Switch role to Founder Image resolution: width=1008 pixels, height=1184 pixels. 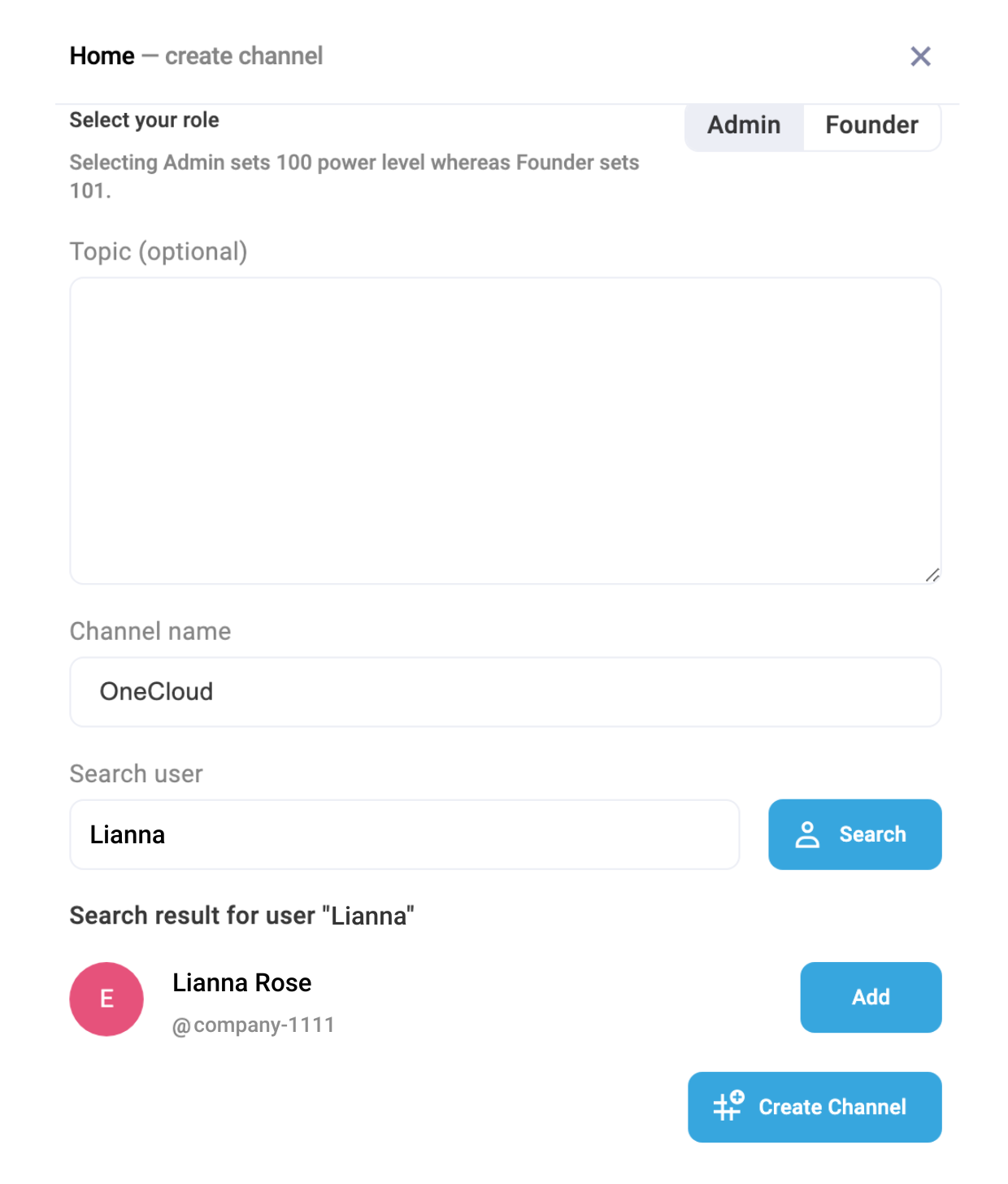point(871,125)
